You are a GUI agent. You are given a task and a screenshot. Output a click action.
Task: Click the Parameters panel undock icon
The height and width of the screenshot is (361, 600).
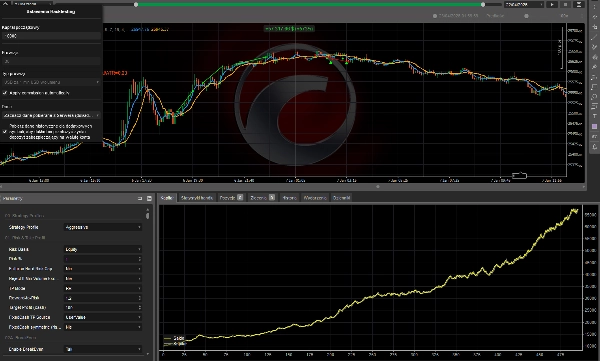tap(140, 198)
